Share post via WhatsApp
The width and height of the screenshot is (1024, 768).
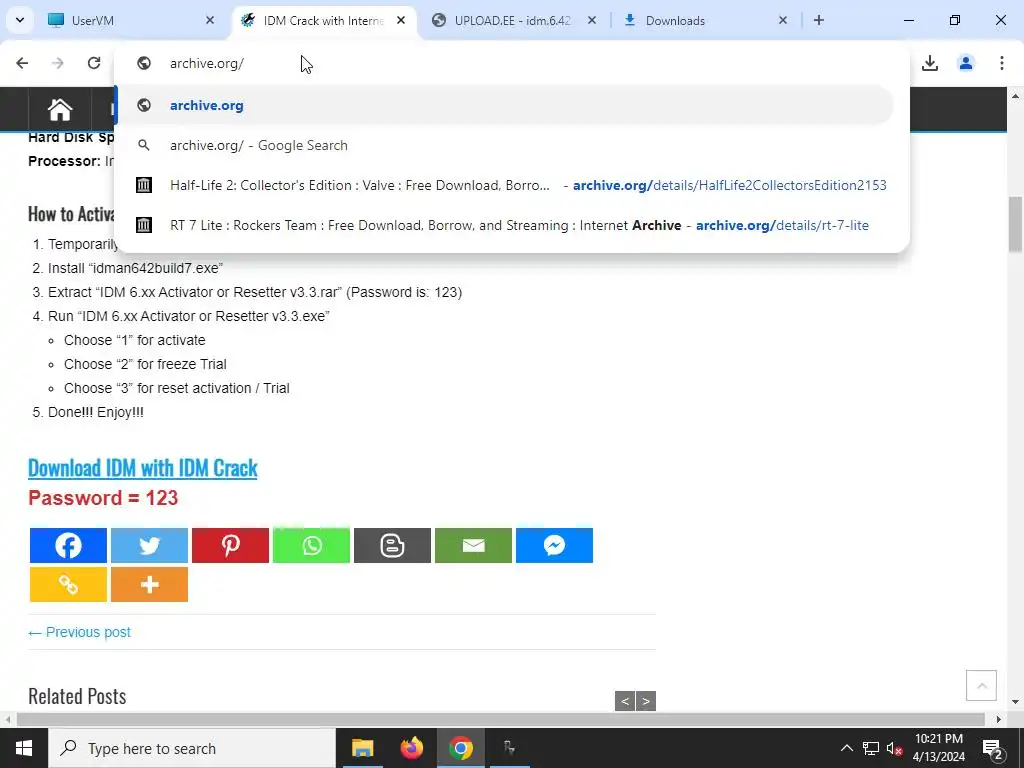312,545
